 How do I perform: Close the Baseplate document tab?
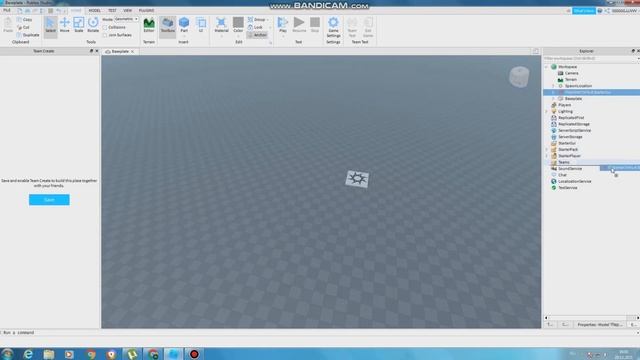pyautogui.click(x=133, y=52)
